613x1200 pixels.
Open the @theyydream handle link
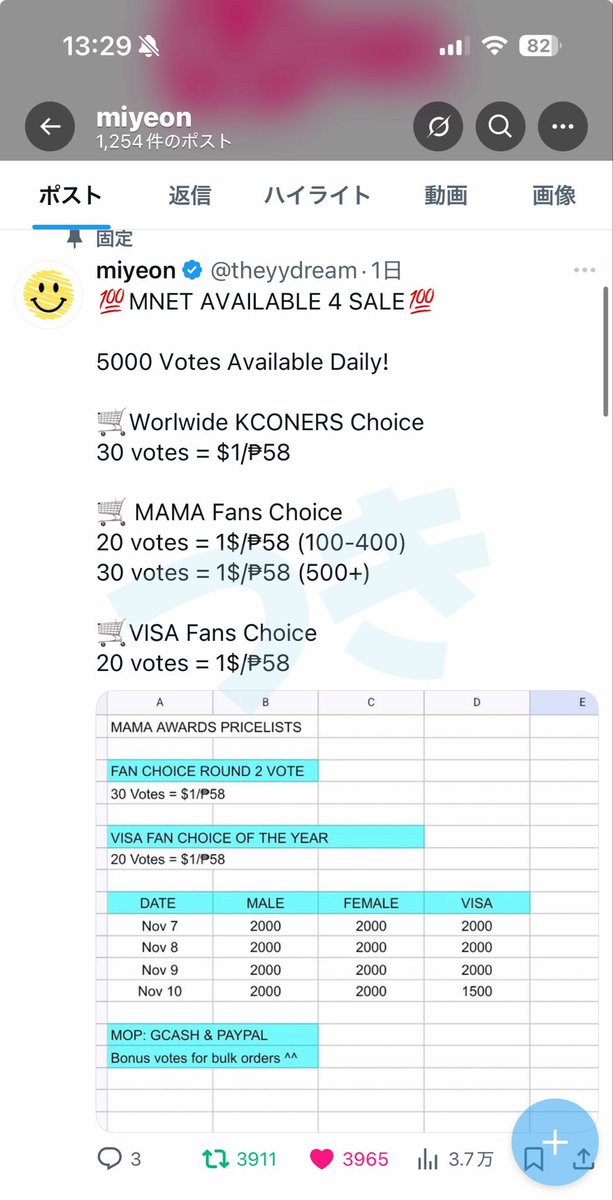(x=283, y=271)
